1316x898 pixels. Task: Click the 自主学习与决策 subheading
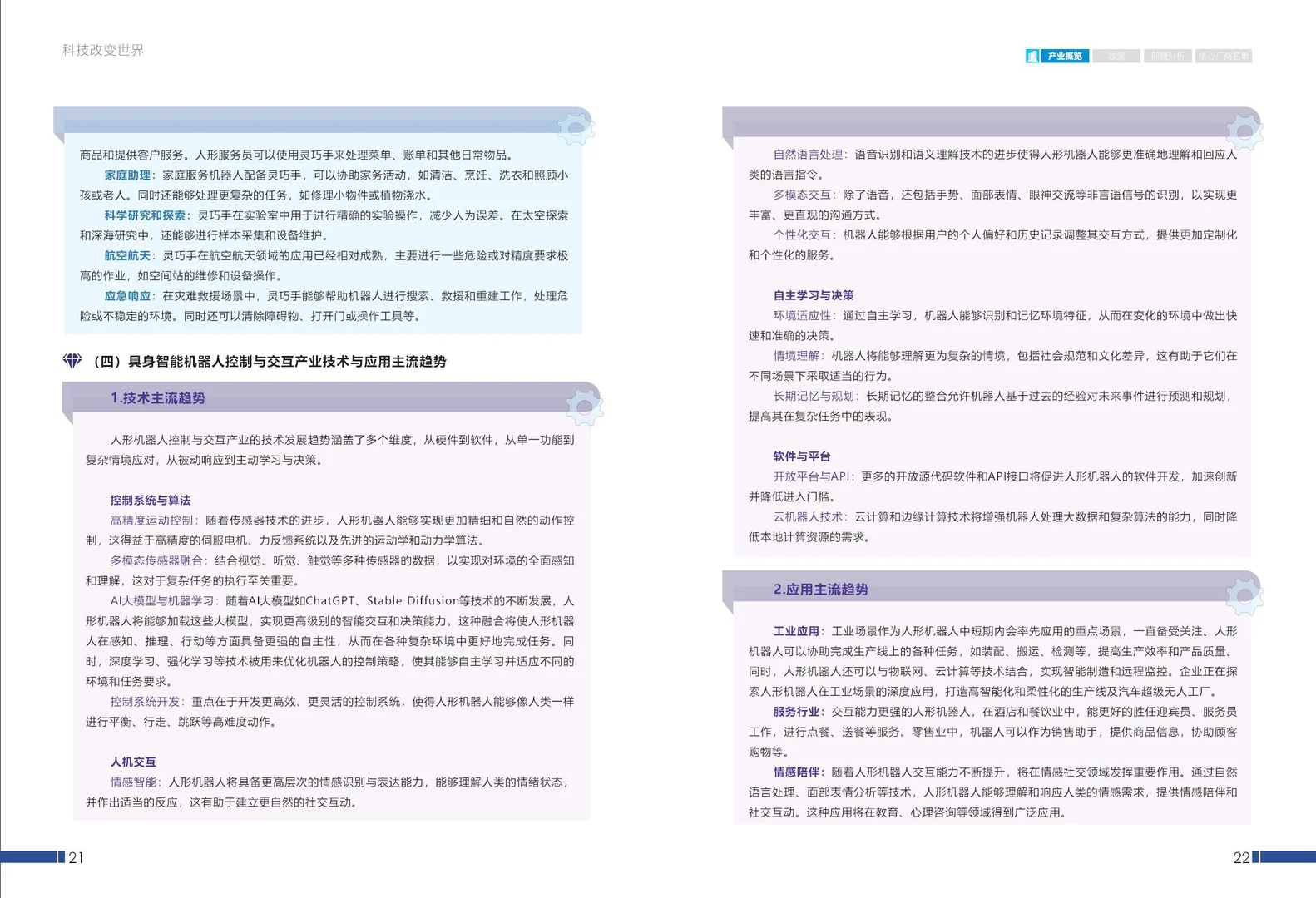pyautogui.click(x=814, y=295)
